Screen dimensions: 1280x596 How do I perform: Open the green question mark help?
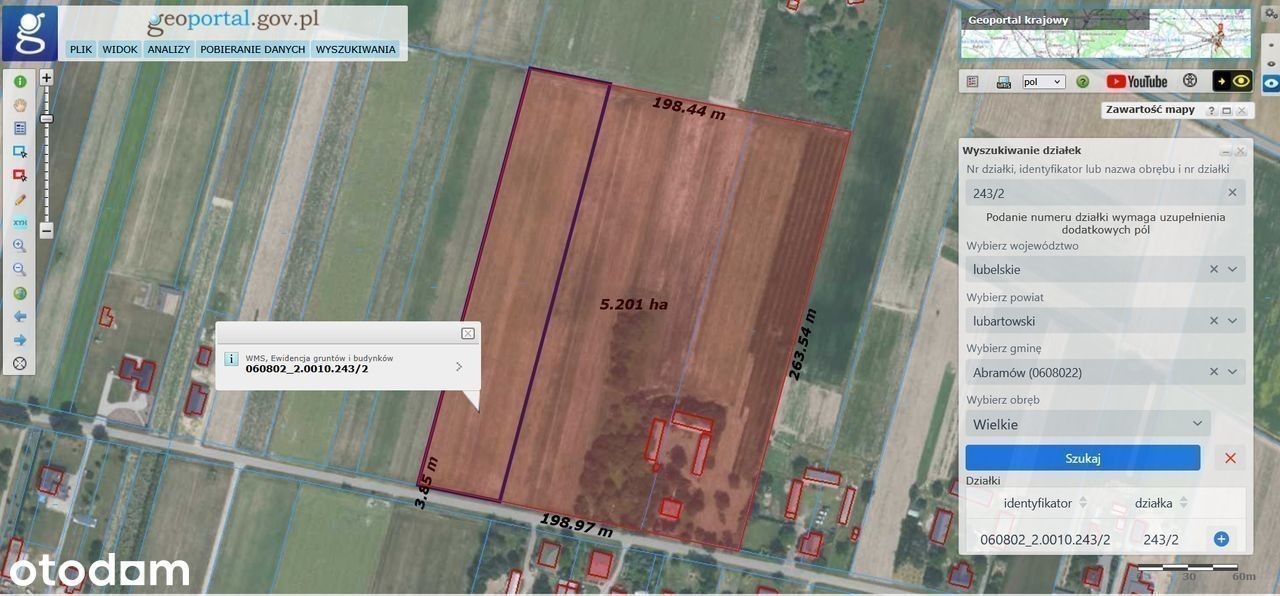click(1082, 81)
